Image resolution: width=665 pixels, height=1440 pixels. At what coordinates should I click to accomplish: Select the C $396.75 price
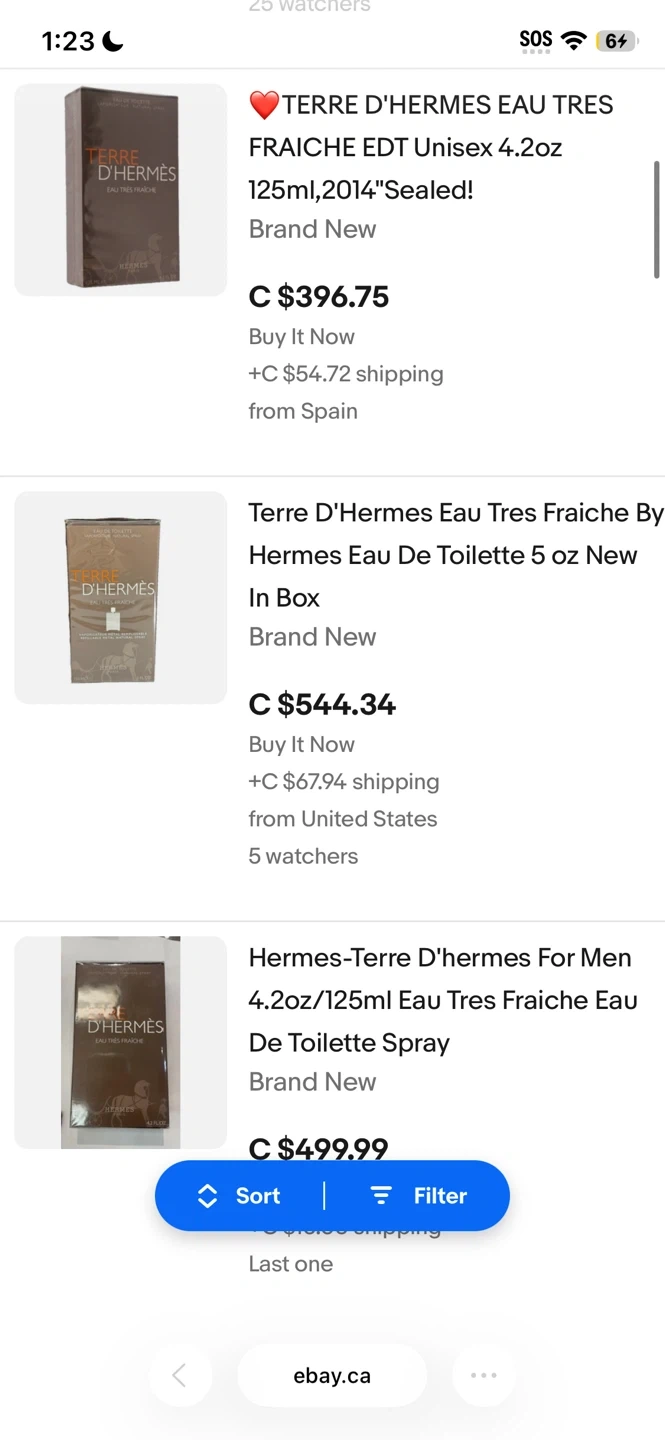pyautogui.click(x=319, y=297)
